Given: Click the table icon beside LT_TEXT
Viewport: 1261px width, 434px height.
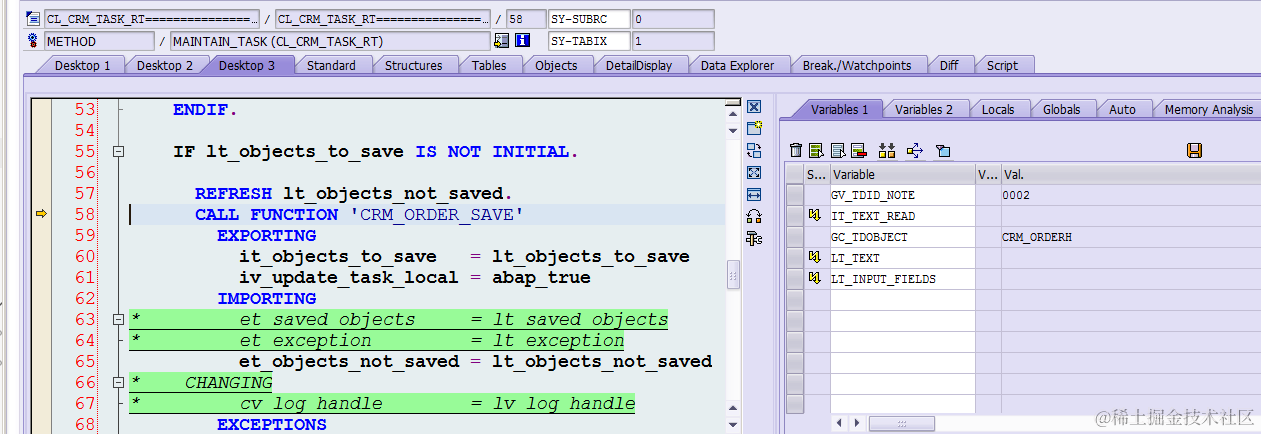Looking at the screenshot, I should coord(815,258).
